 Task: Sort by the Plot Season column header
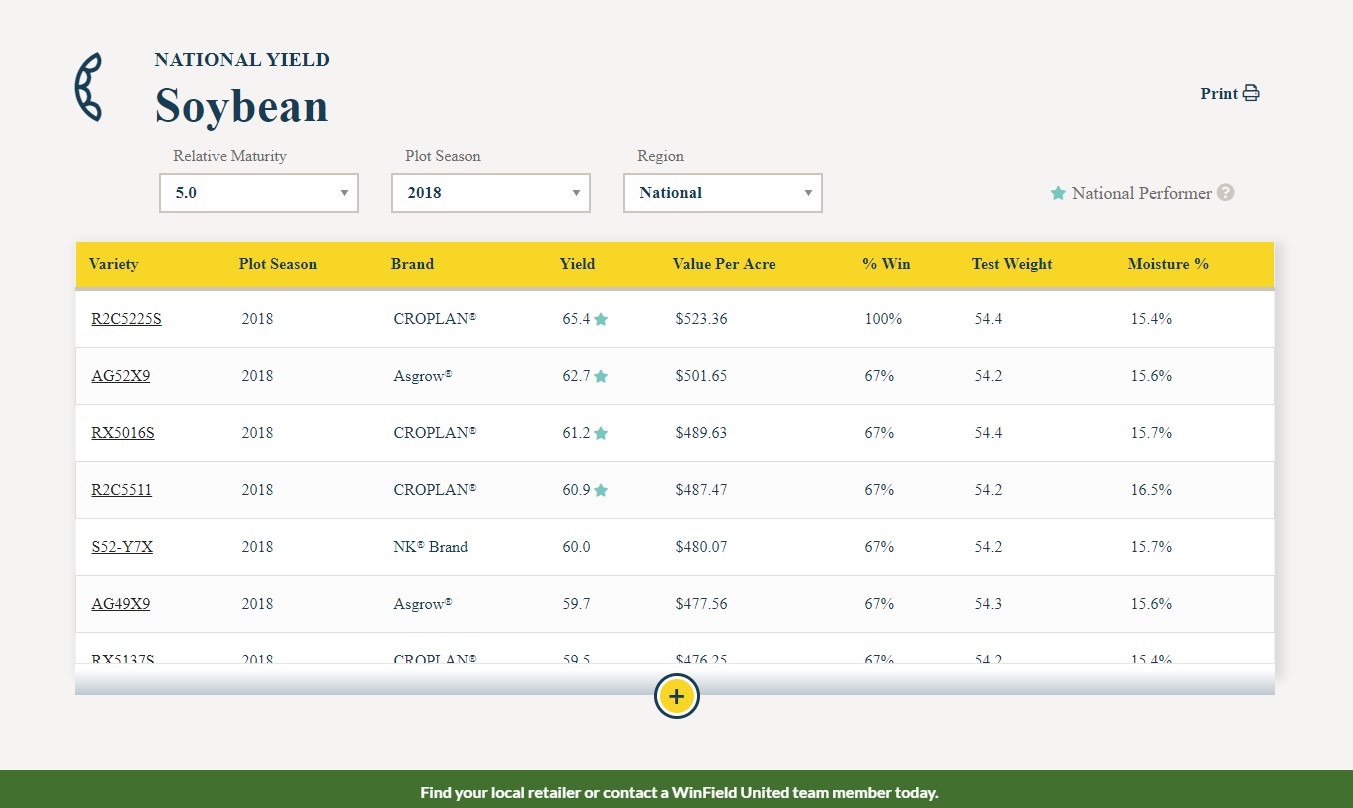278,264
